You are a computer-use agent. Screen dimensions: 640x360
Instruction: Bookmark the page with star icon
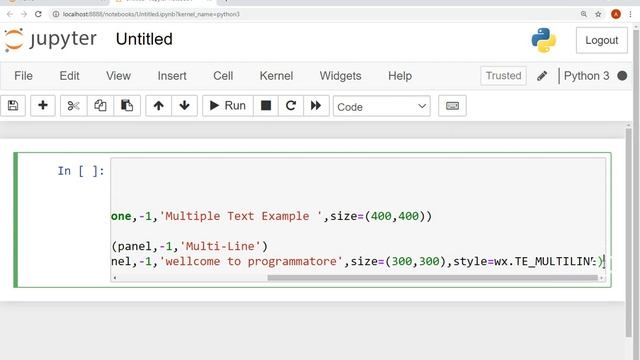click(598, 14)
